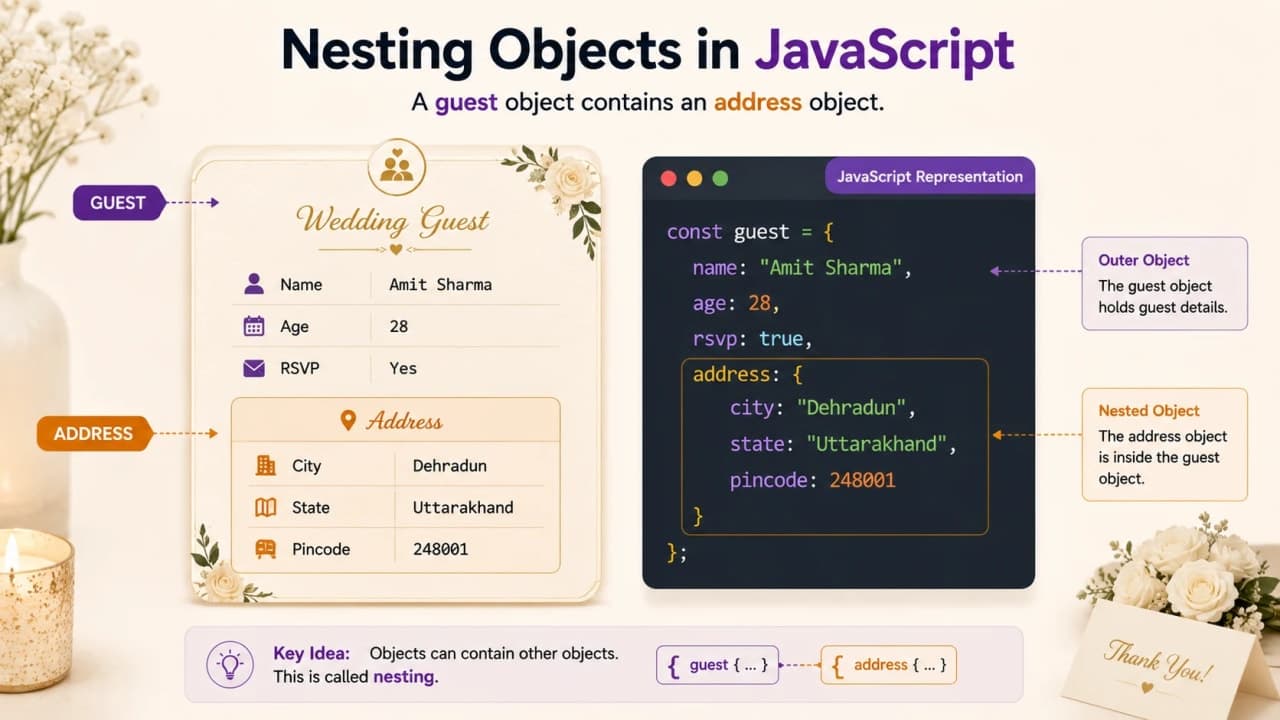The height and width of the screenshot is (720, 1280).
Task: Click the guest { ... } chip
Action: click(x=717, y=665)
